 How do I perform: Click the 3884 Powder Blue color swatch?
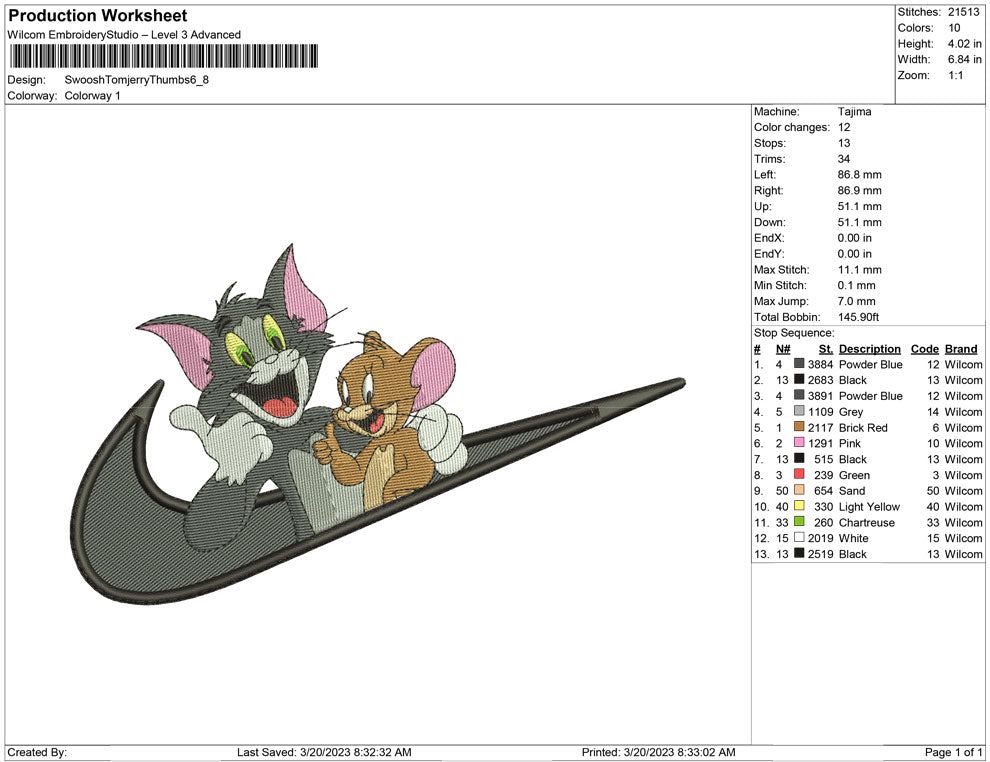[799, 364]
